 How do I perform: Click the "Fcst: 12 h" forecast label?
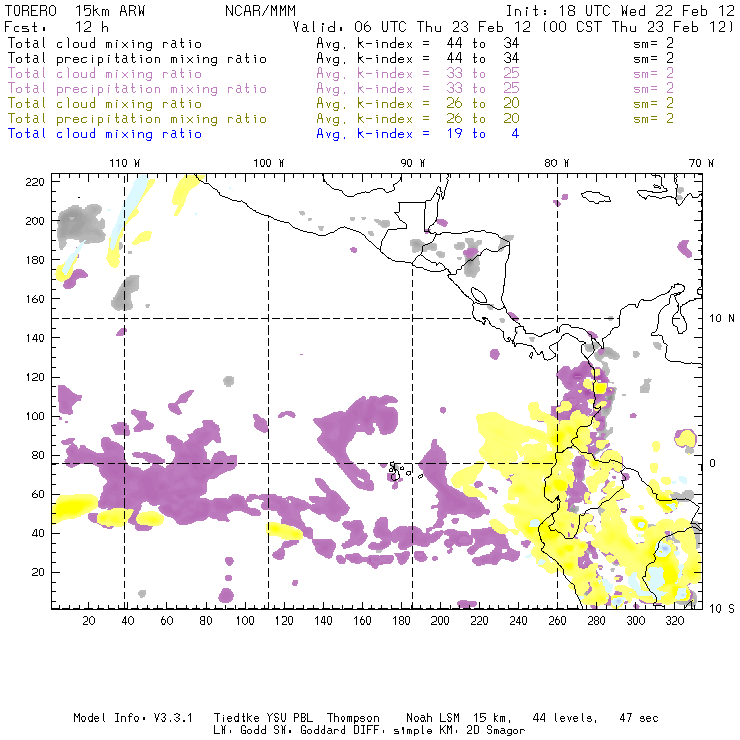tap(57, 26)
